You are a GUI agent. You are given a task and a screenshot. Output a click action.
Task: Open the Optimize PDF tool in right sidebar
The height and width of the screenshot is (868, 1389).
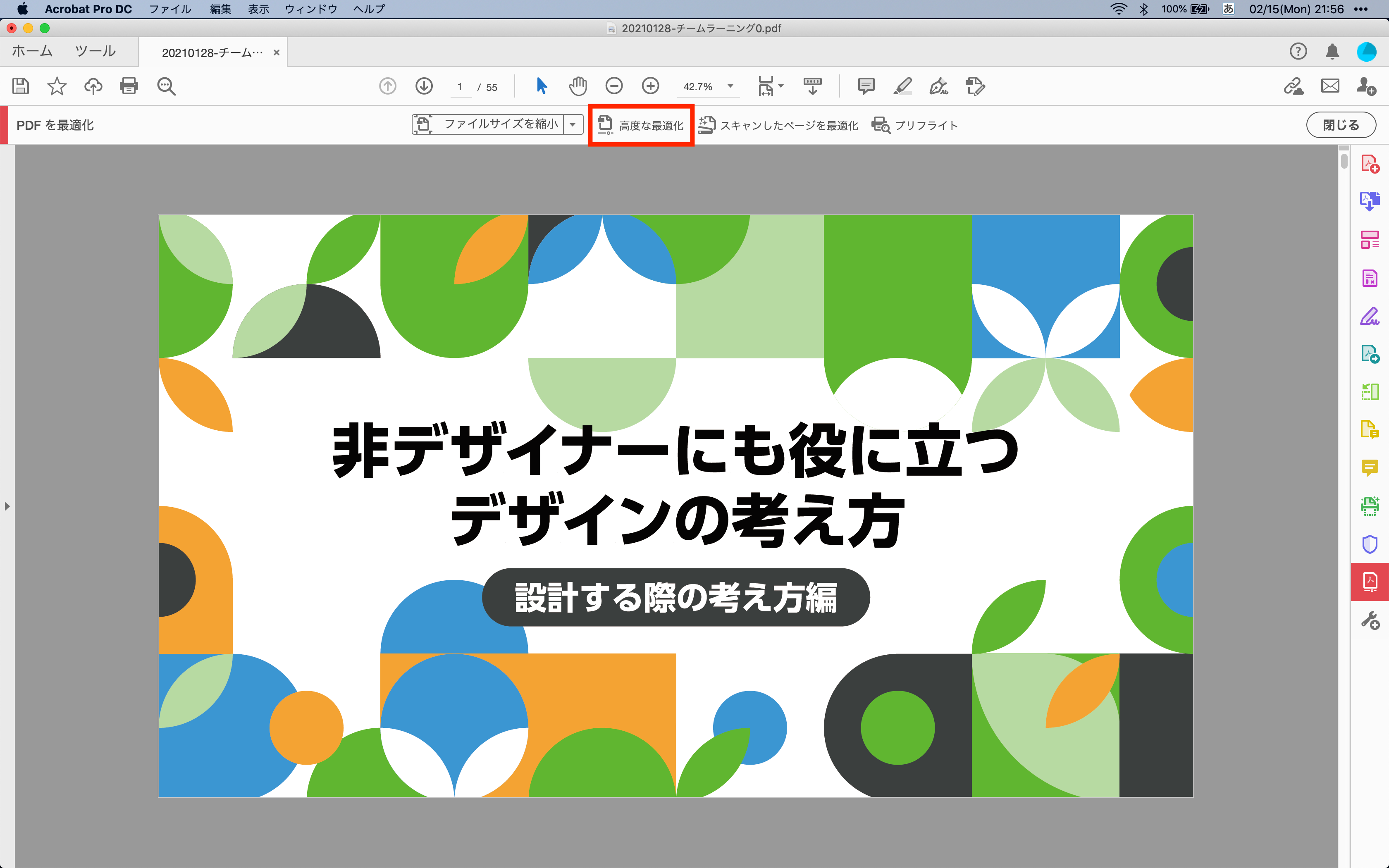(1371, 582)
